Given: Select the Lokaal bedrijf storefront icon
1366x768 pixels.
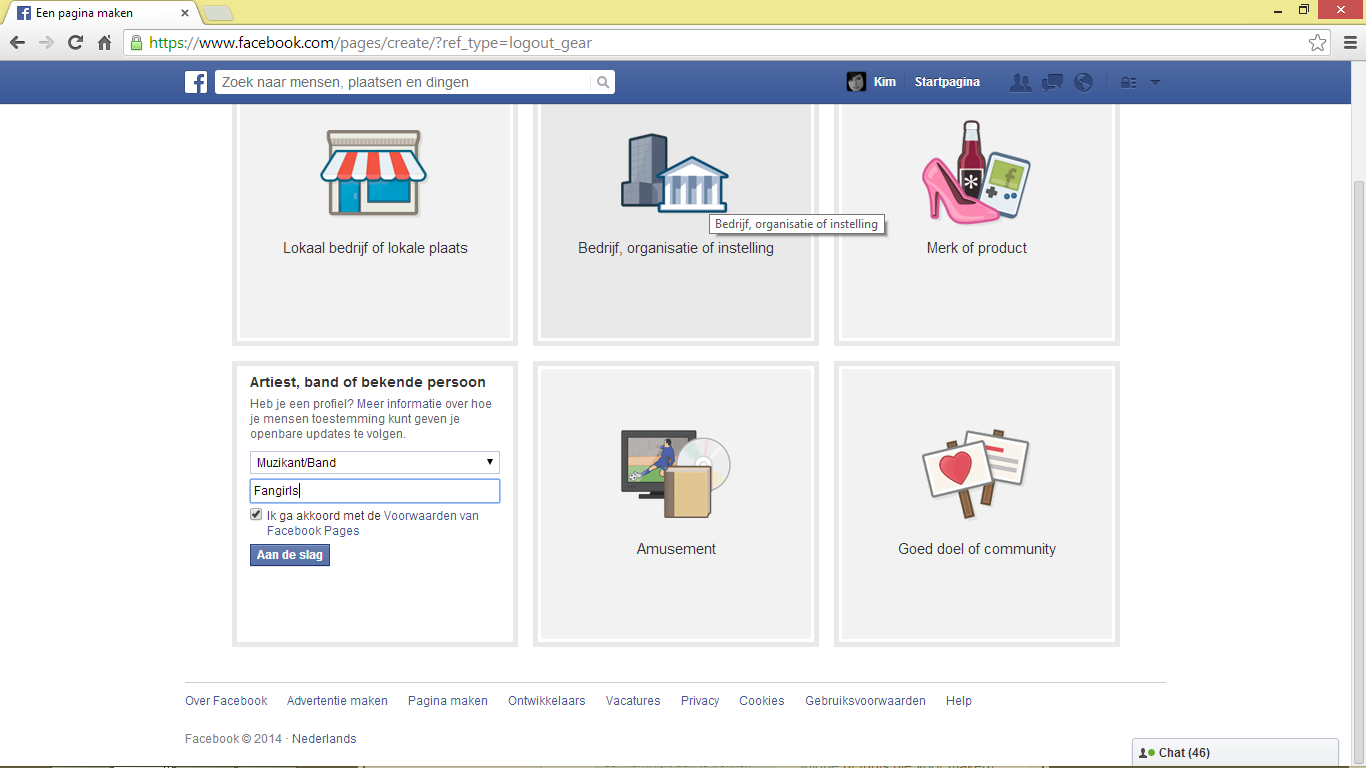Looking at the screenshot, I should [x=373, y=172].
